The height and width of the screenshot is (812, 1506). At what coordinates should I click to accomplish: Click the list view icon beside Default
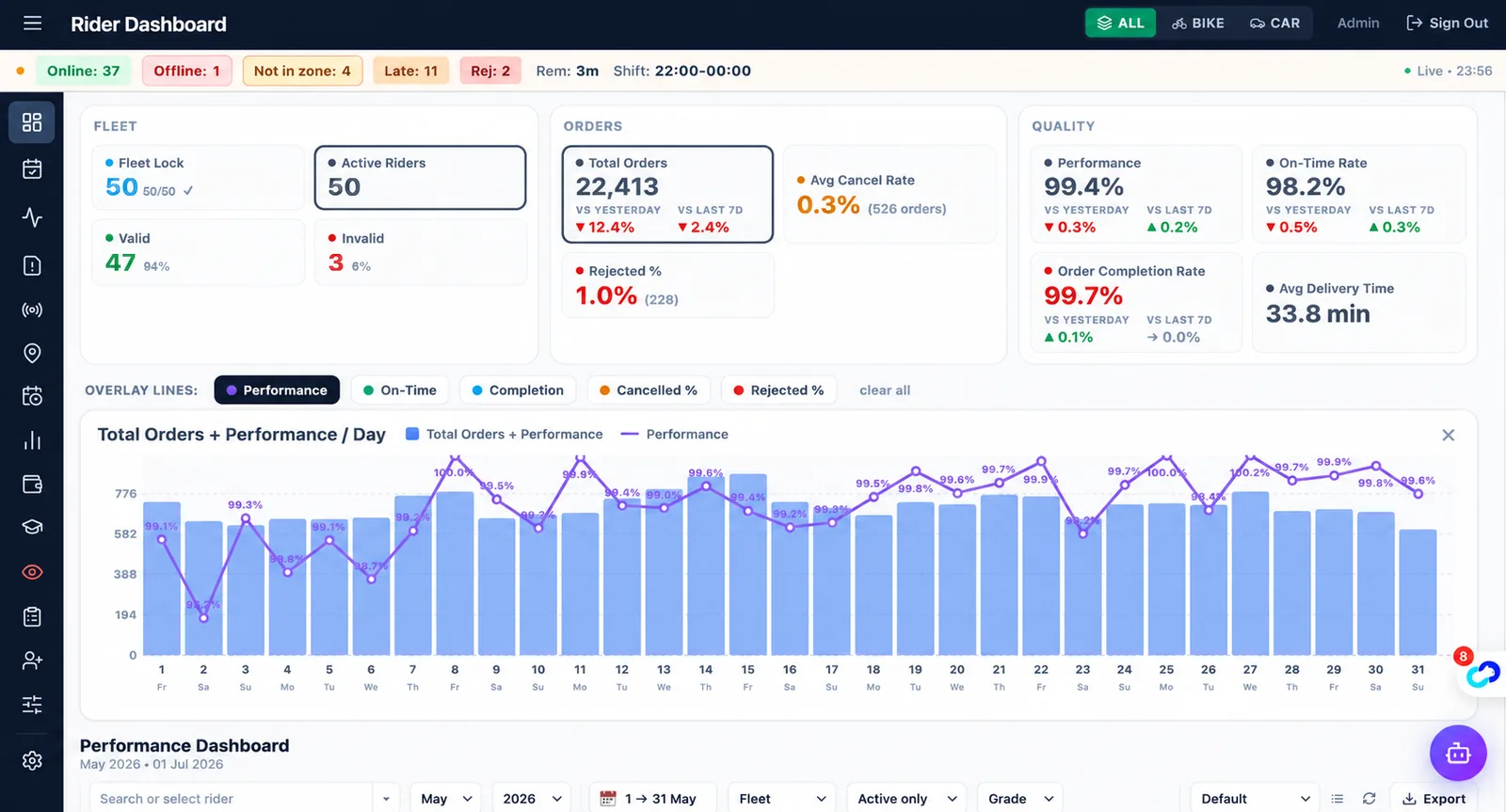(1337, 799)
